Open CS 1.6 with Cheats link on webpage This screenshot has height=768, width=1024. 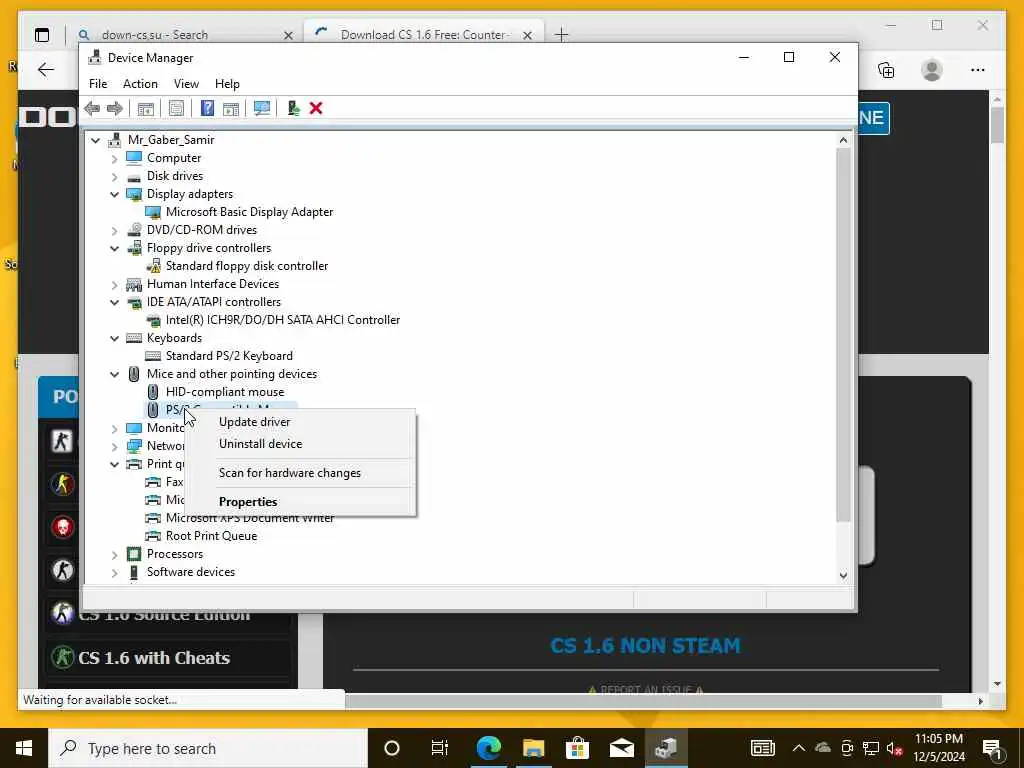154,658
